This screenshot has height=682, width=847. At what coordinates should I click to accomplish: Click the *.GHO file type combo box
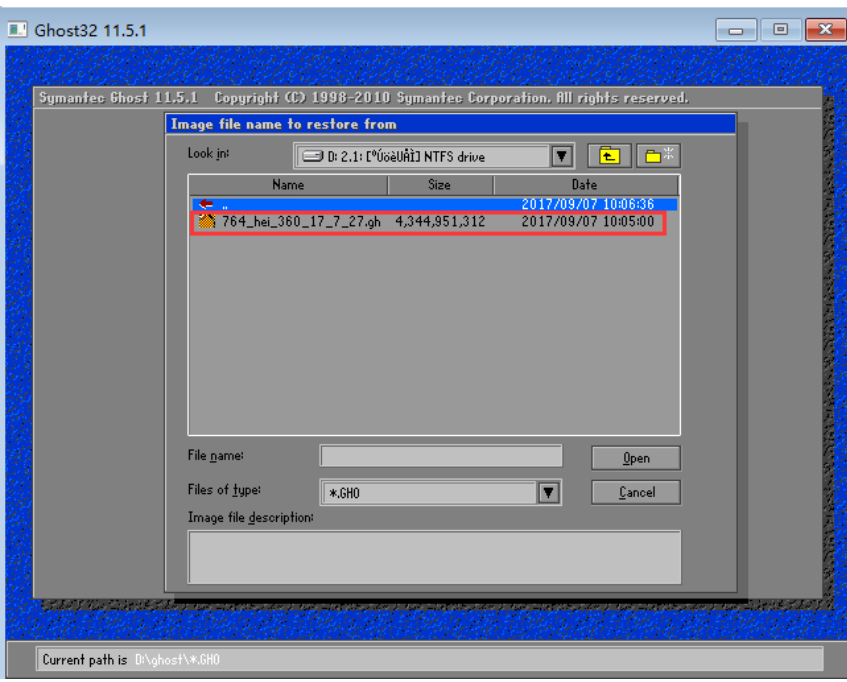tap(440, 492)
